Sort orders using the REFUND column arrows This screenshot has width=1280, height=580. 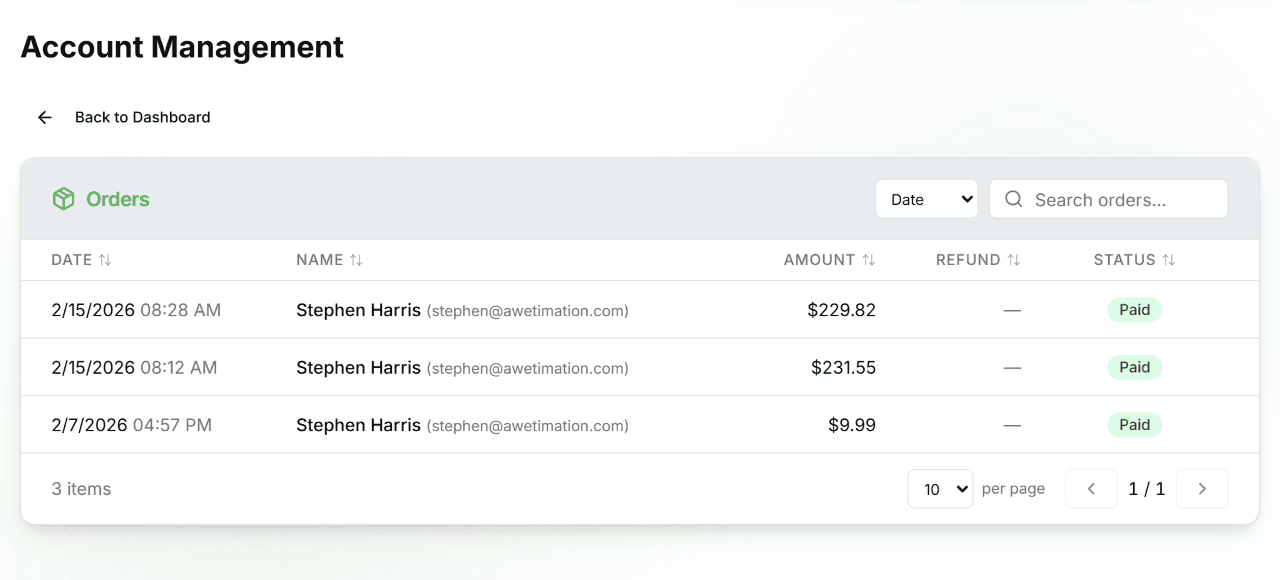click(x=1015, y=259)
